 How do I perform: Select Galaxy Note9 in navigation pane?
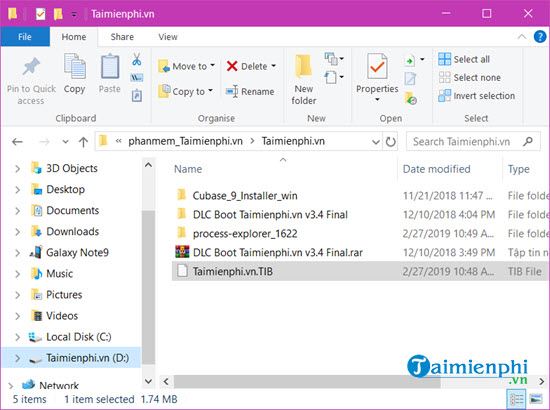point(77,253)
